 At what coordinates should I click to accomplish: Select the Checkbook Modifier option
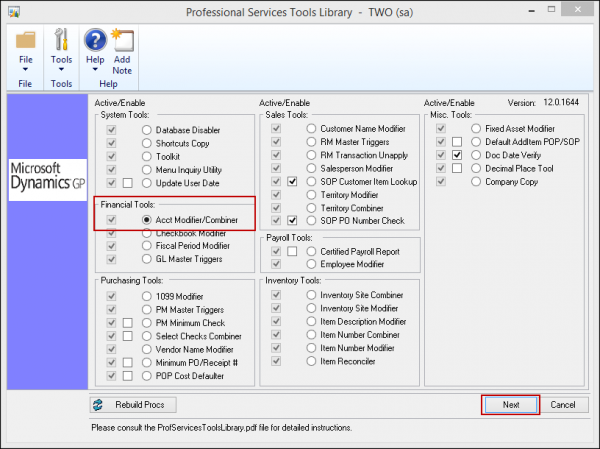click(147, 233)
